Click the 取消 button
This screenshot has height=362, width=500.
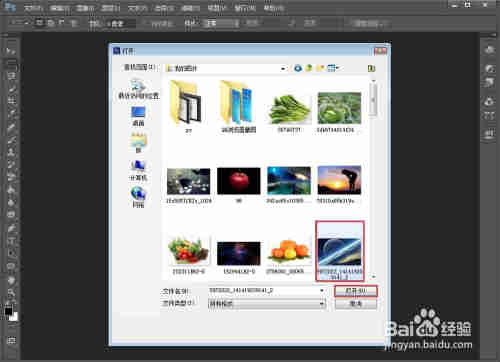tap(356, 304)
